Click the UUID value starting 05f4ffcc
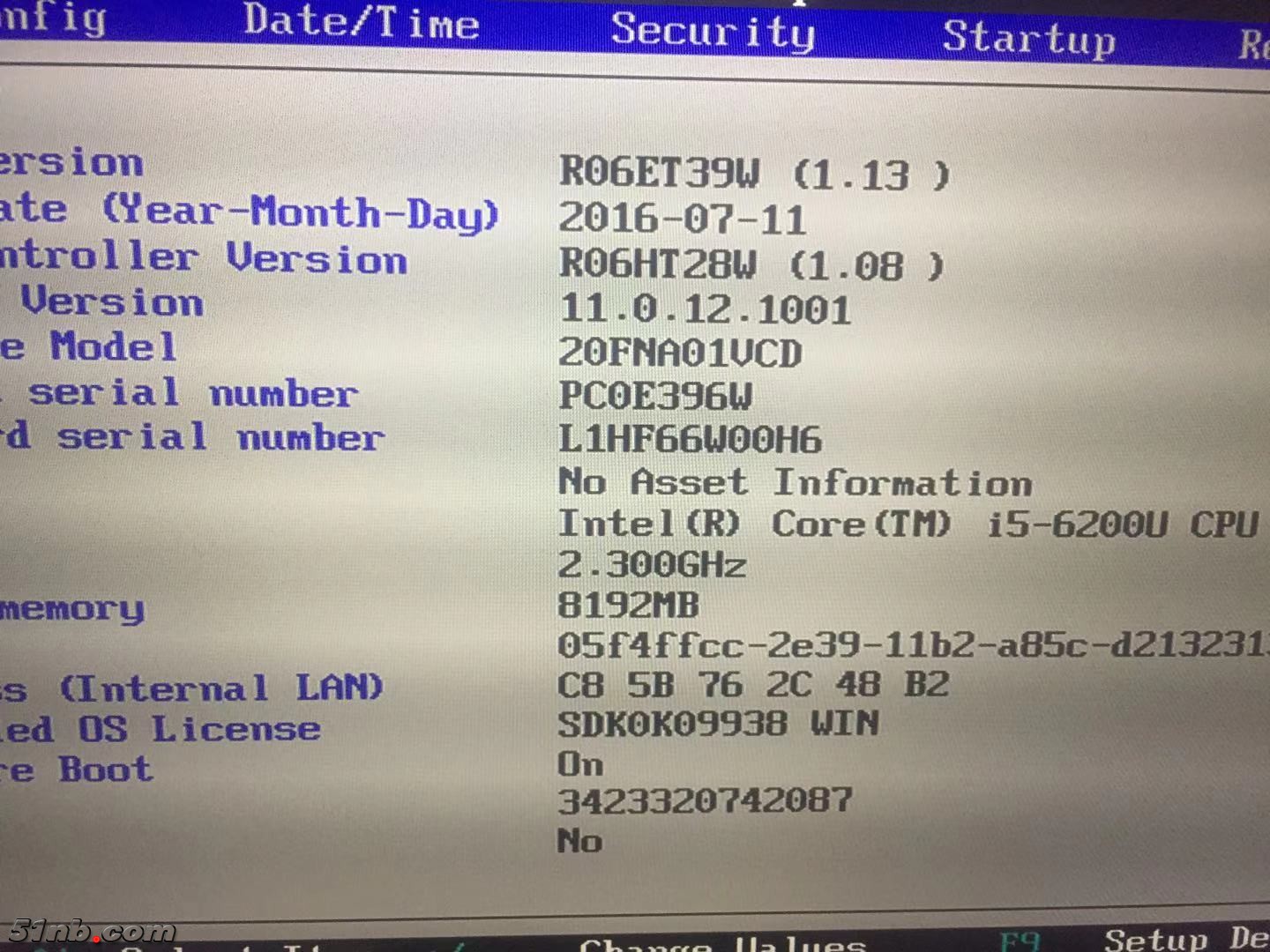The height and width of the screenshot is (952, 1270). (913, 645)
